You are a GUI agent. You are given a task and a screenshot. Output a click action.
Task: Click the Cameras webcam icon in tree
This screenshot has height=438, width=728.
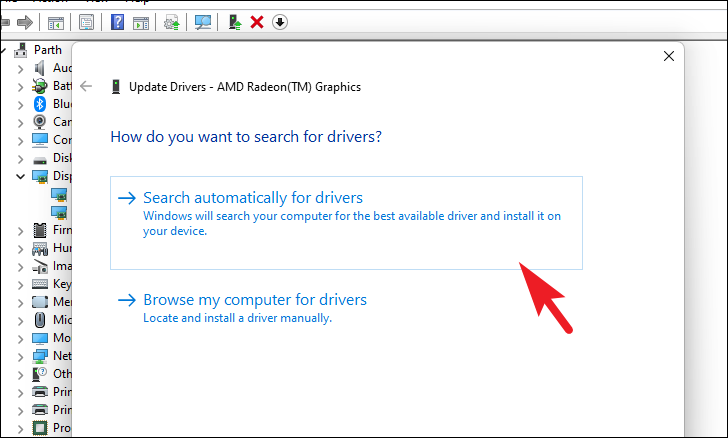coord(39,122)
